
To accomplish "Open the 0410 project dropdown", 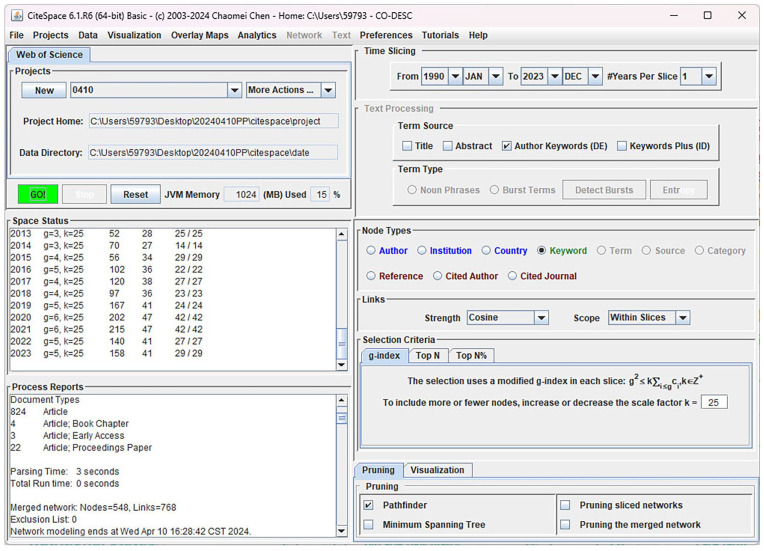I will [234, 90].
